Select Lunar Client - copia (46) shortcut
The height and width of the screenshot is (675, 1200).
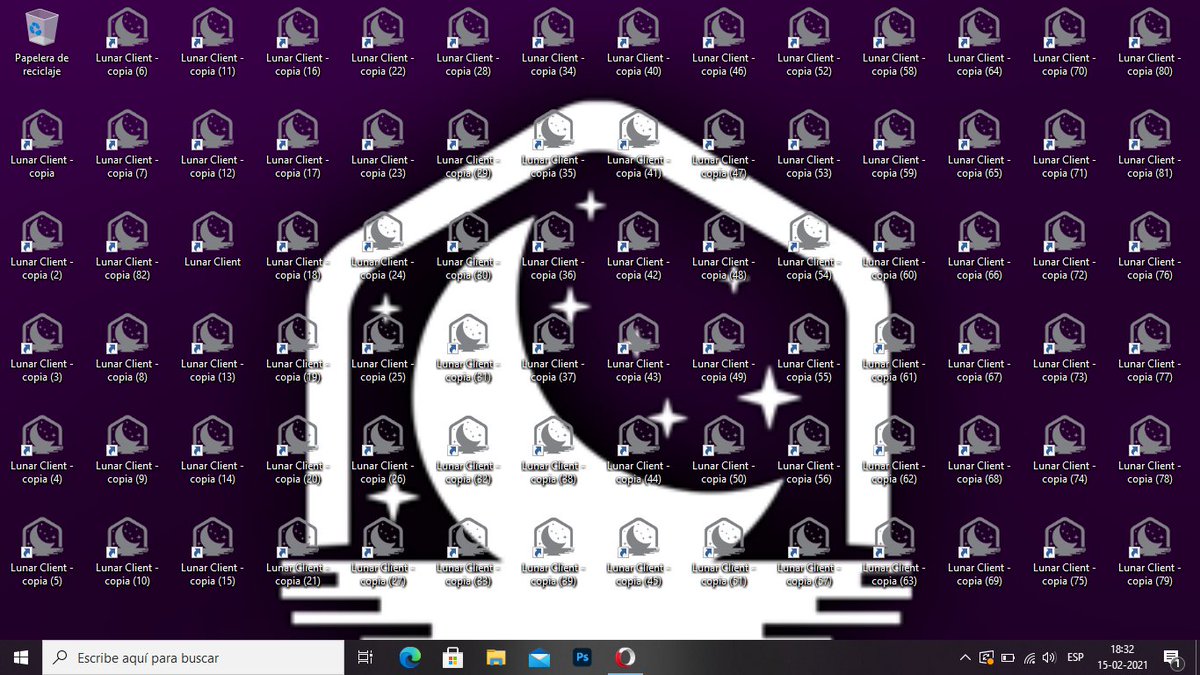(x=724, y=44)
